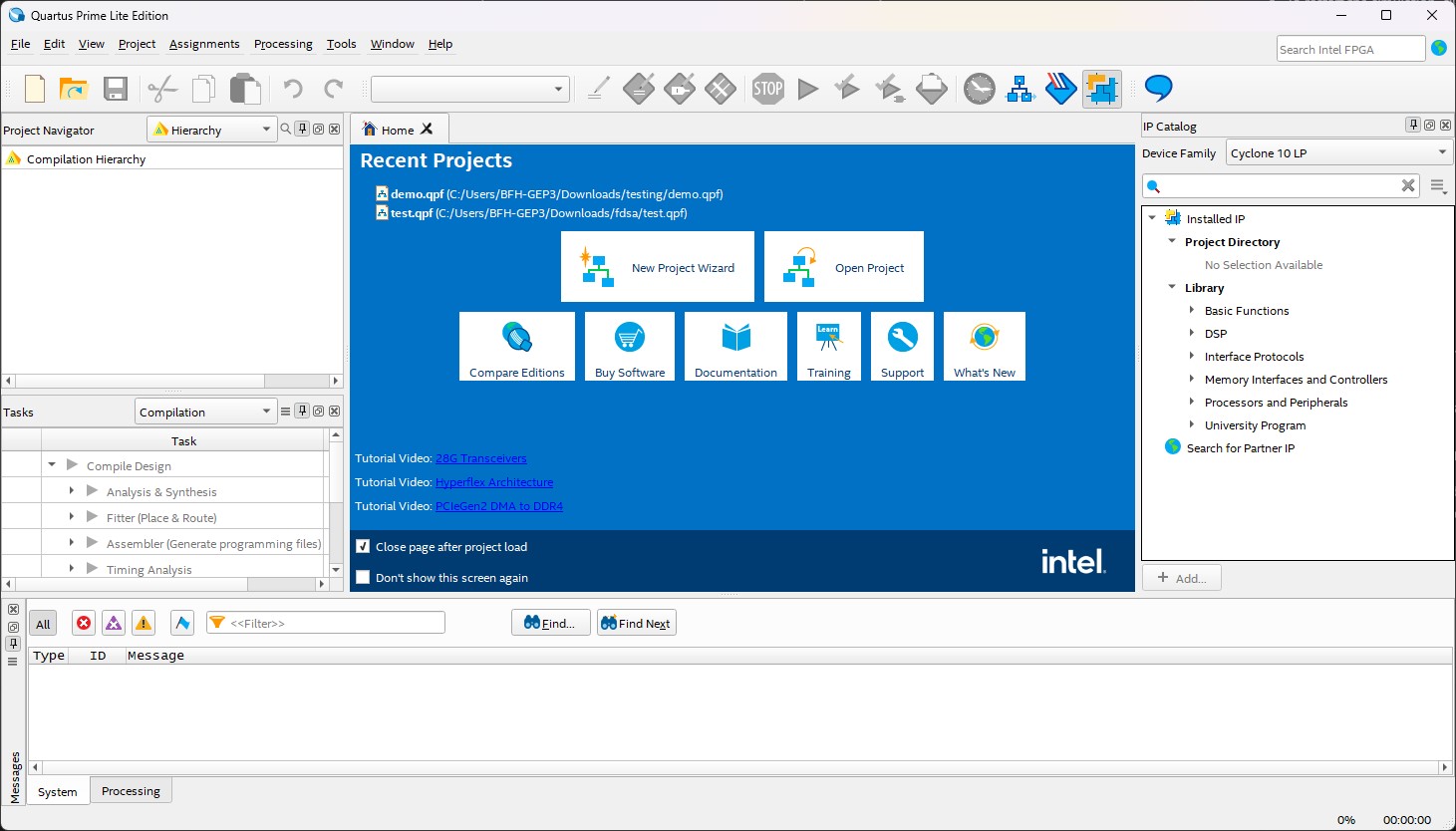The height and width of the screenshot is (831, 1456).
Task: Open the Assignments menu
Action: [204, 44]
